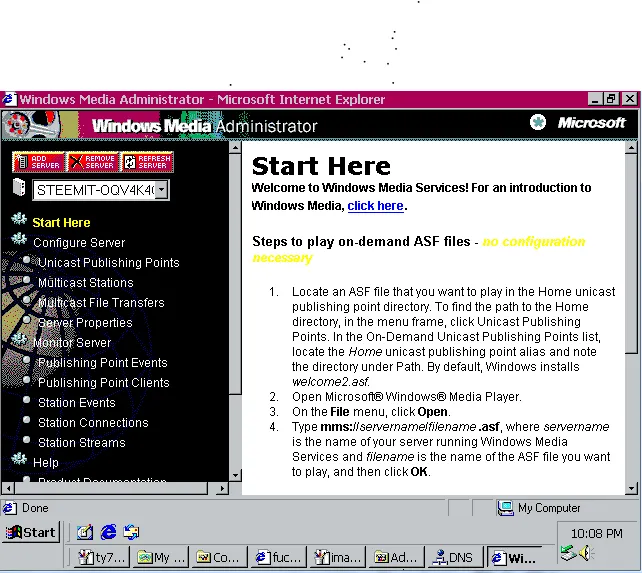The height and width of the screenshot is (573, 642).
Task: Click the film reel logo in header
Action: coord(31,125)
